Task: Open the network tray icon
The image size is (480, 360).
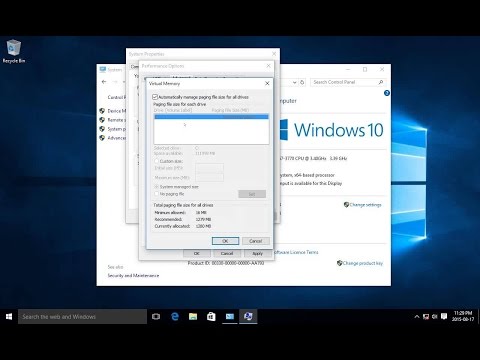Action: click(x=426, y=317)
